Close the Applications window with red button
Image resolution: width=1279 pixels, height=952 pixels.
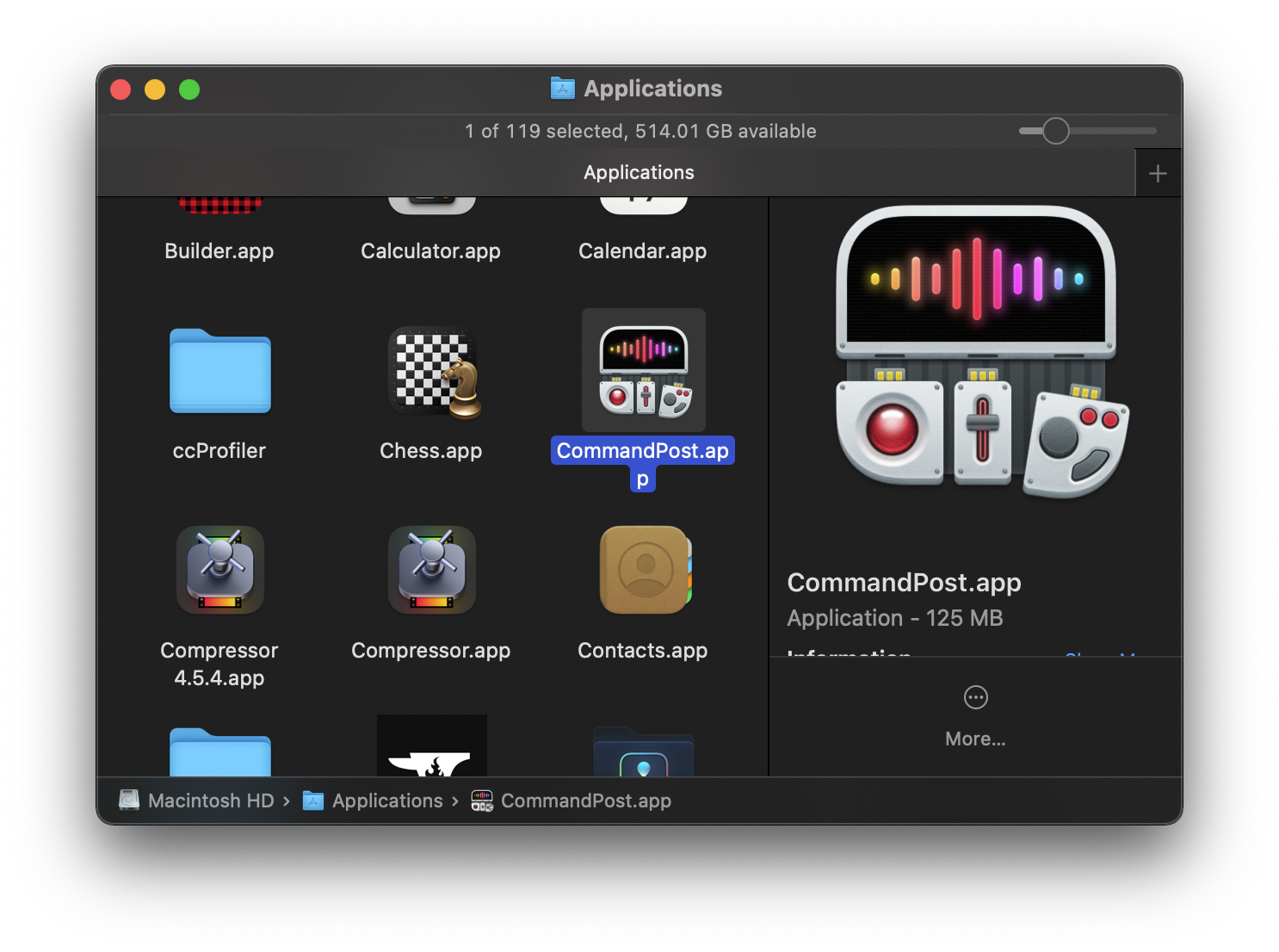point(120,90)
